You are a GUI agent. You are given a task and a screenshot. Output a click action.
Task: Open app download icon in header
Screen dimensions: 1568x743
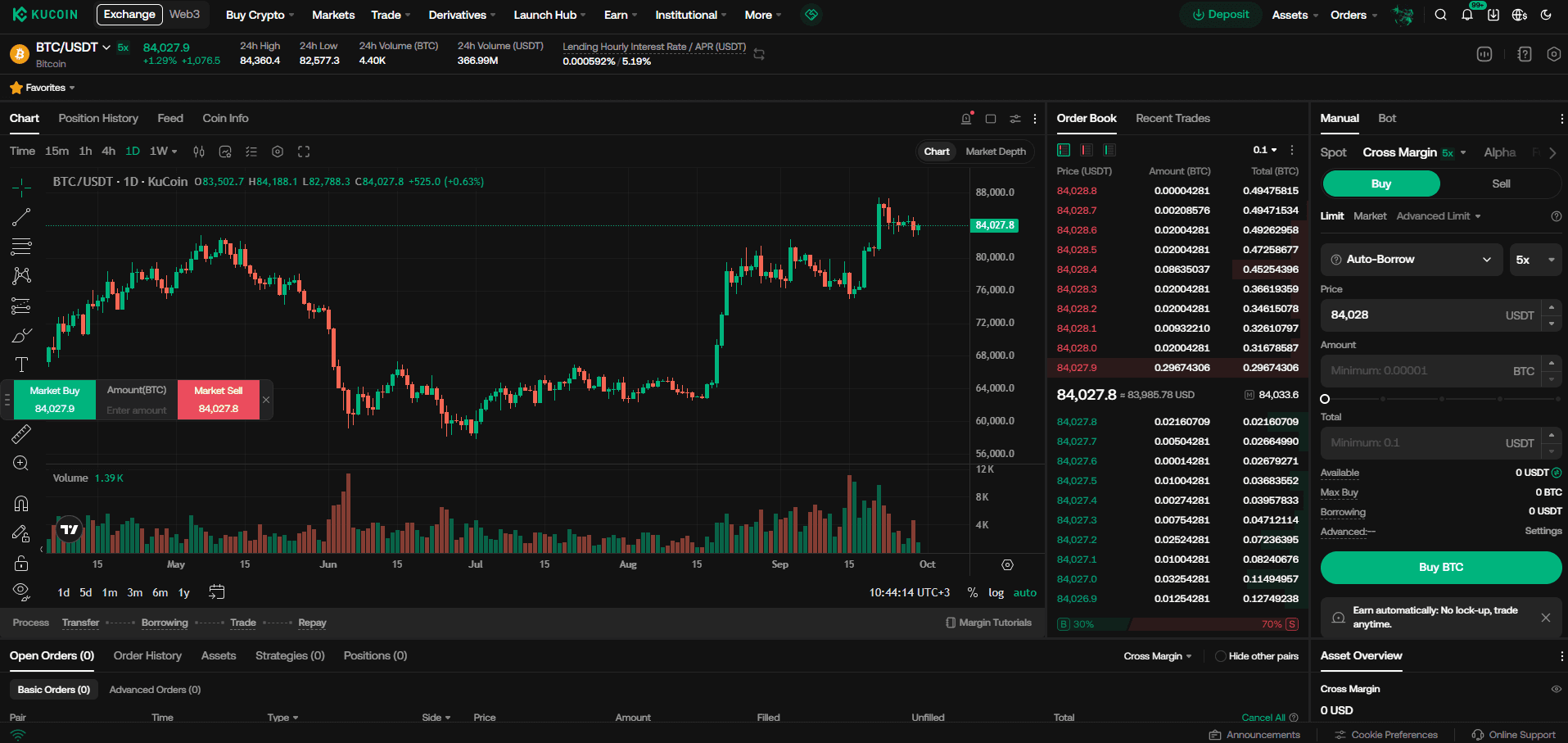(1493, 15)
